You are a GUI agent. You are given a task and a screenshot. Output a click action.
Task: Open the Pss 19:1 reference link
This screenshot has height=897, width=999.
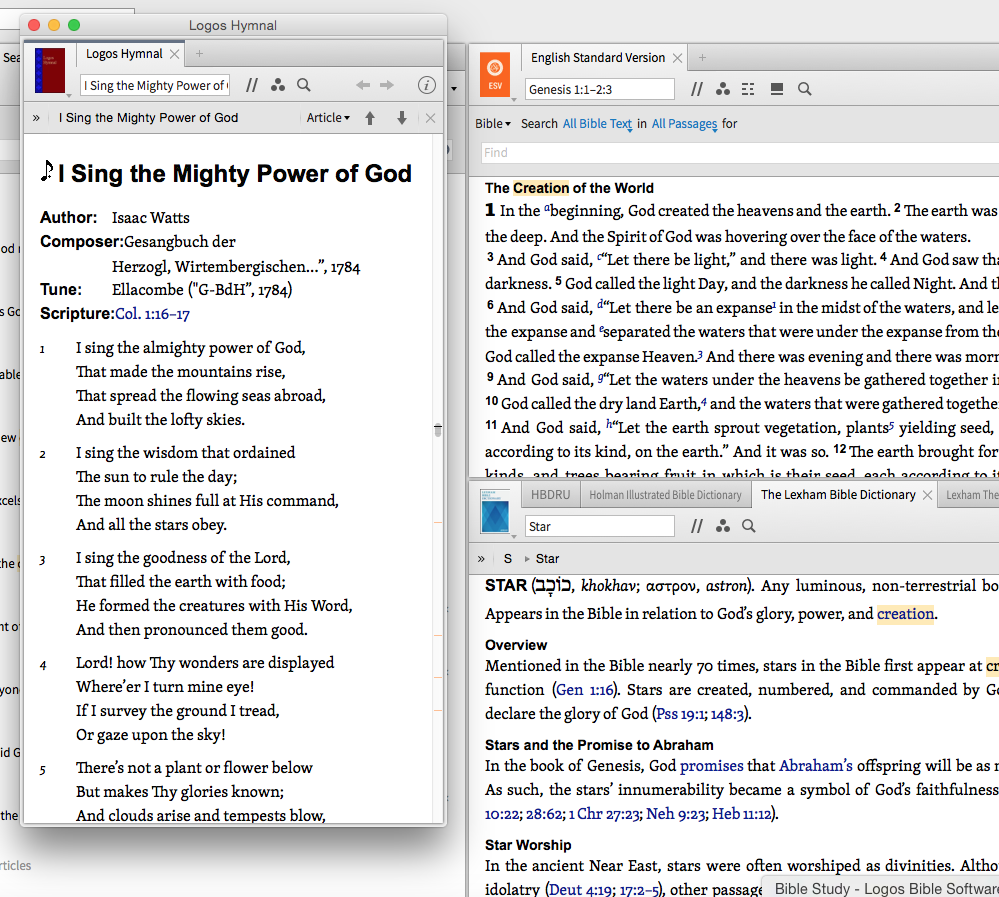click(681, 714)
